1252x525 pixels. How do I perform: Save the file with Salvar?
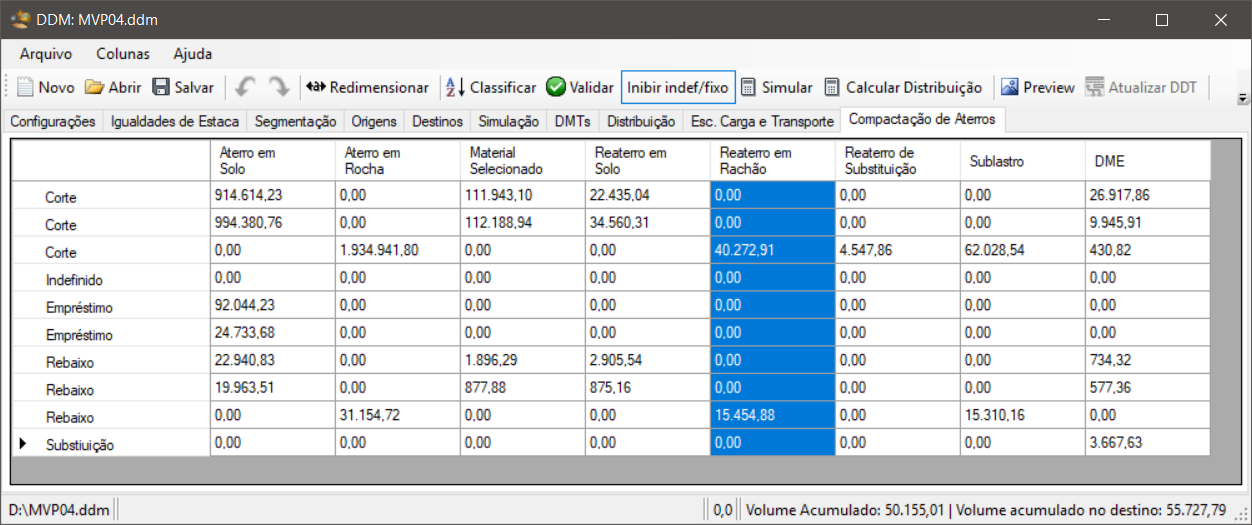click(182, 87)
